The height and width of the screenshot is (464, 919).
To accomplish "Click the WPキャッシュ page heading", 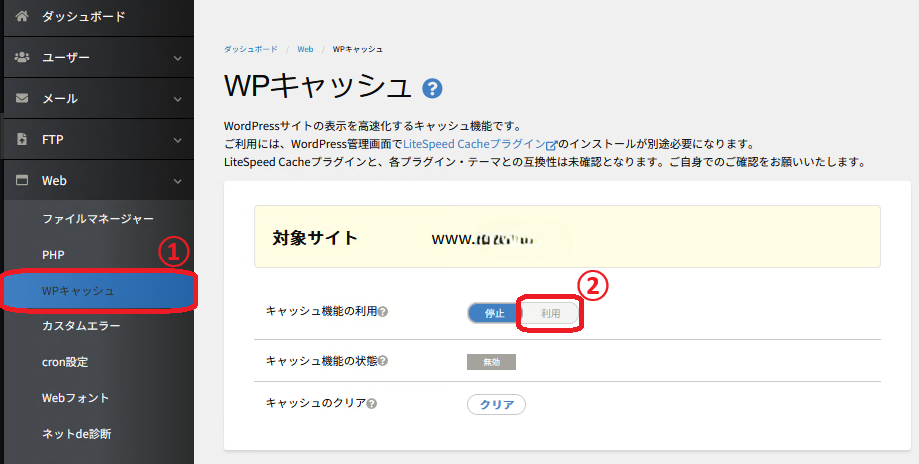I will tap(318, 87).
